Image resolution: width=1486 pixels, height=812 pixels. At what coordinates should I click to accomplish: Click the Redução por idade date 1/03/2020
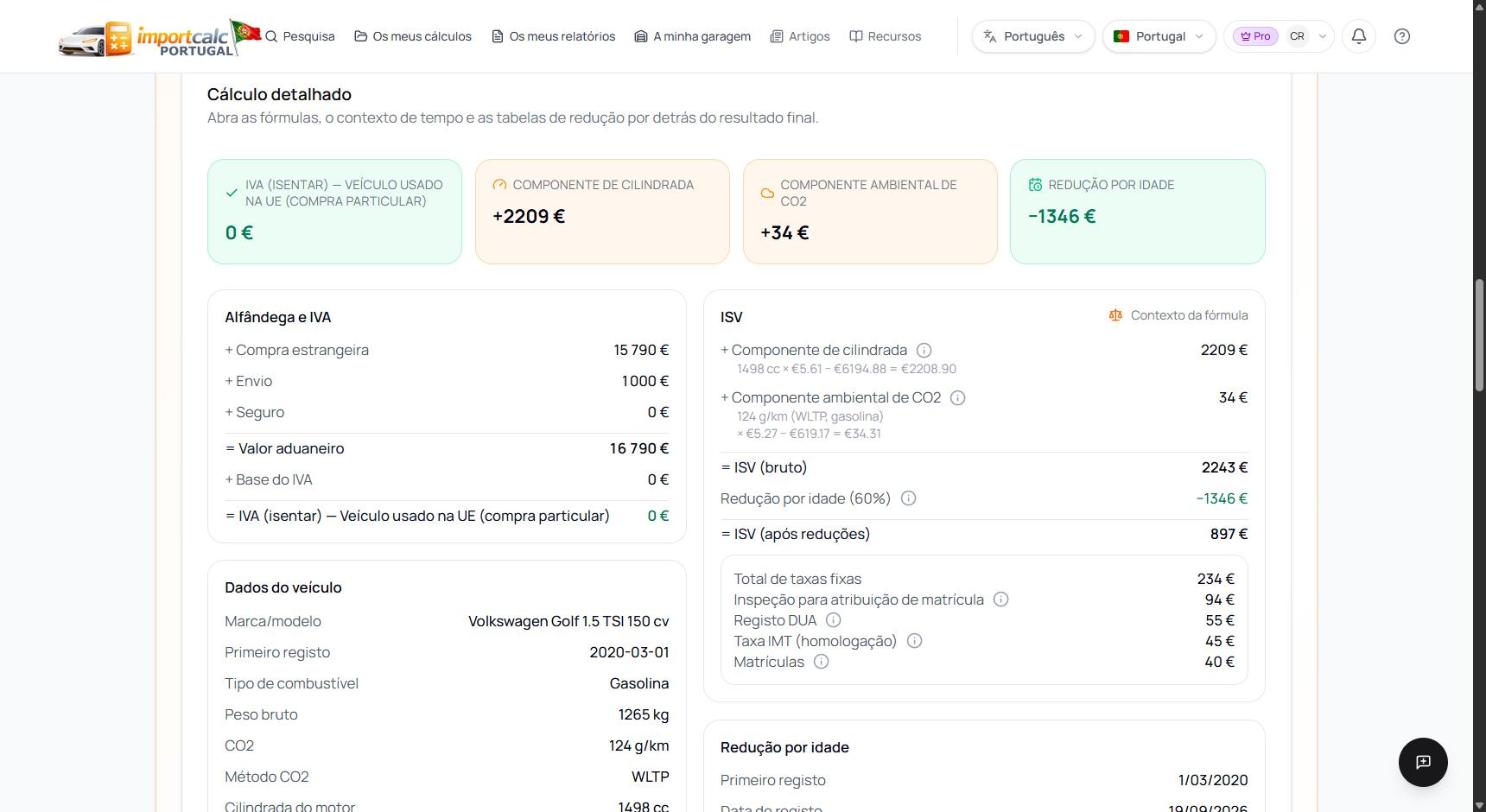point(1213,780)
